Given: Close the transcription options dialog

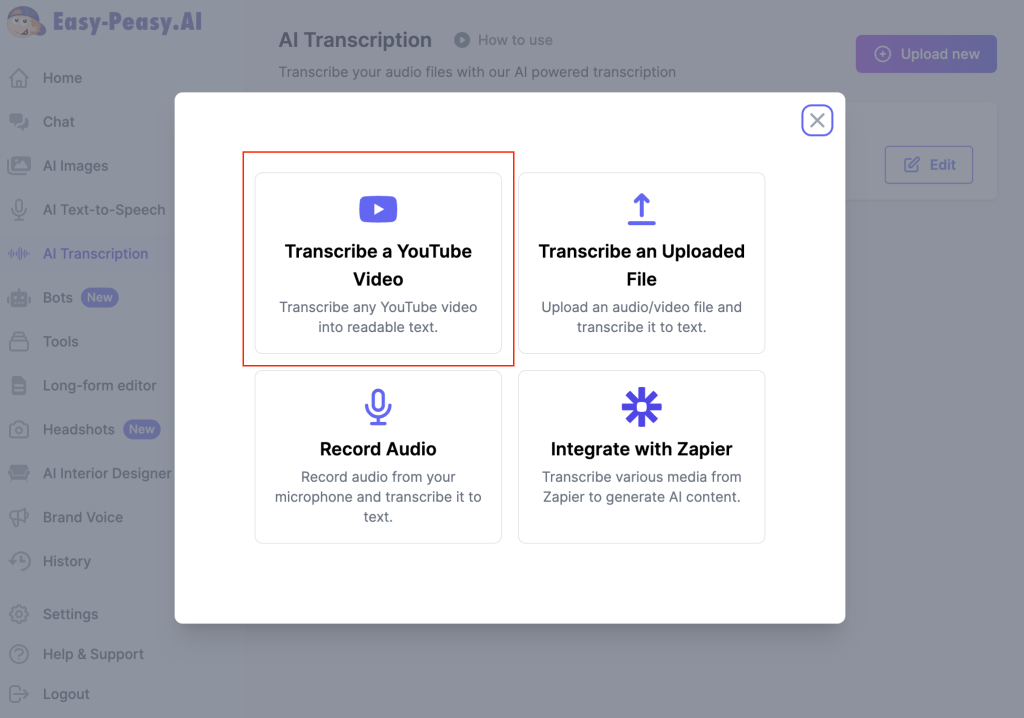Looking at the screenshot, I should coord(817,121).
